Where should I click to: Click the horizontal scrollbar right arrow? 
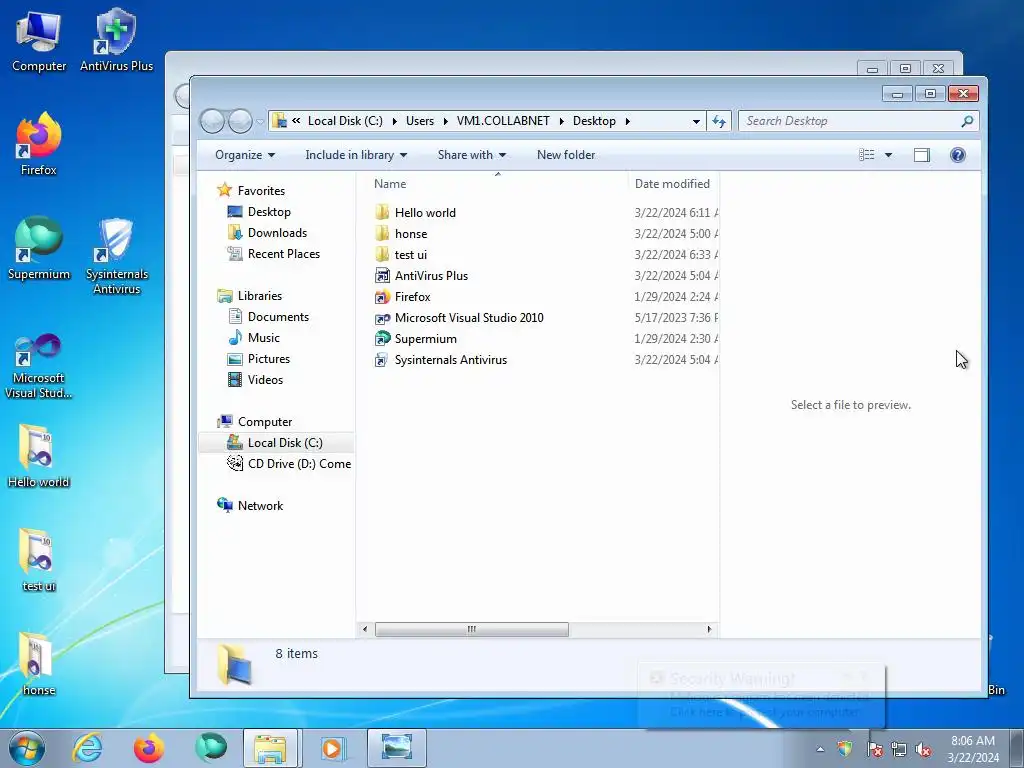(x=709, y=629)
